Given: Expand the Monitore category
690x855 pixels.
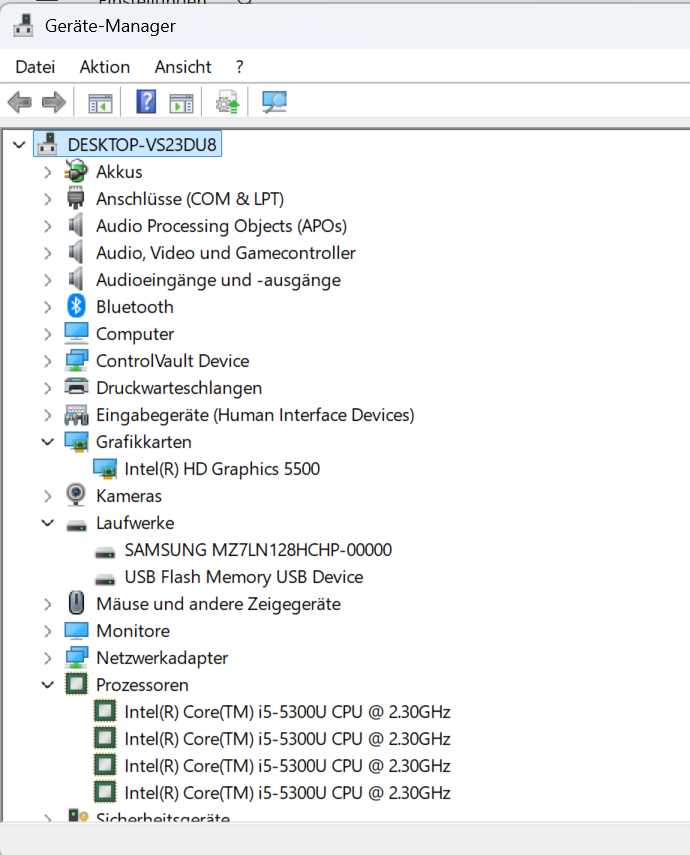Looking at the screenshot, I should coord(47,631).
